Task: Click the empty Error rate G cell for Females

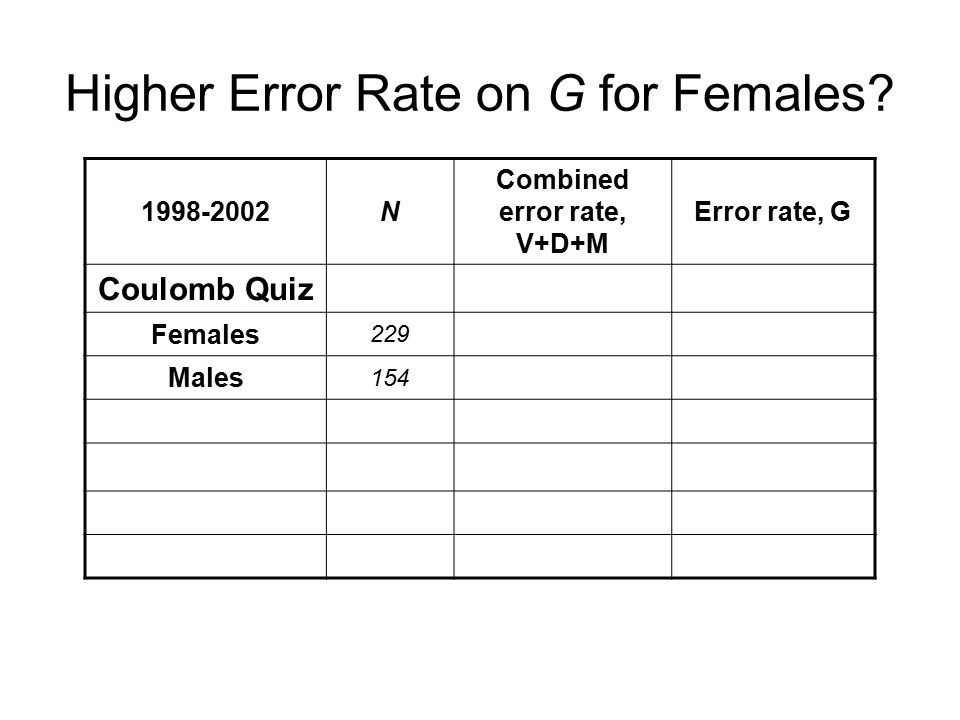Action: 773,334
